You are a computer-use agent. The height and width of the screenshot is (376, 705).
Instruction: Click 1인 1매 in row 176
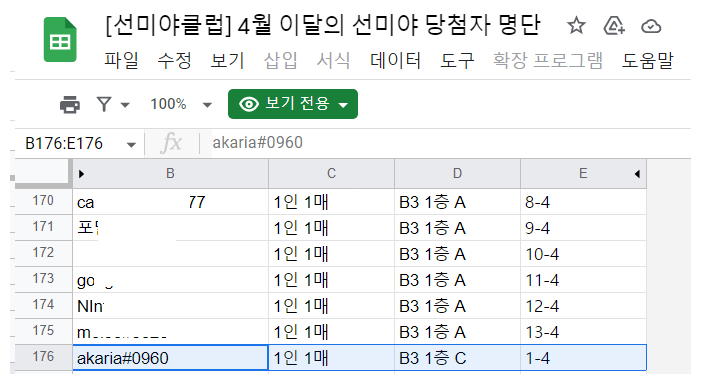[331, 358]
